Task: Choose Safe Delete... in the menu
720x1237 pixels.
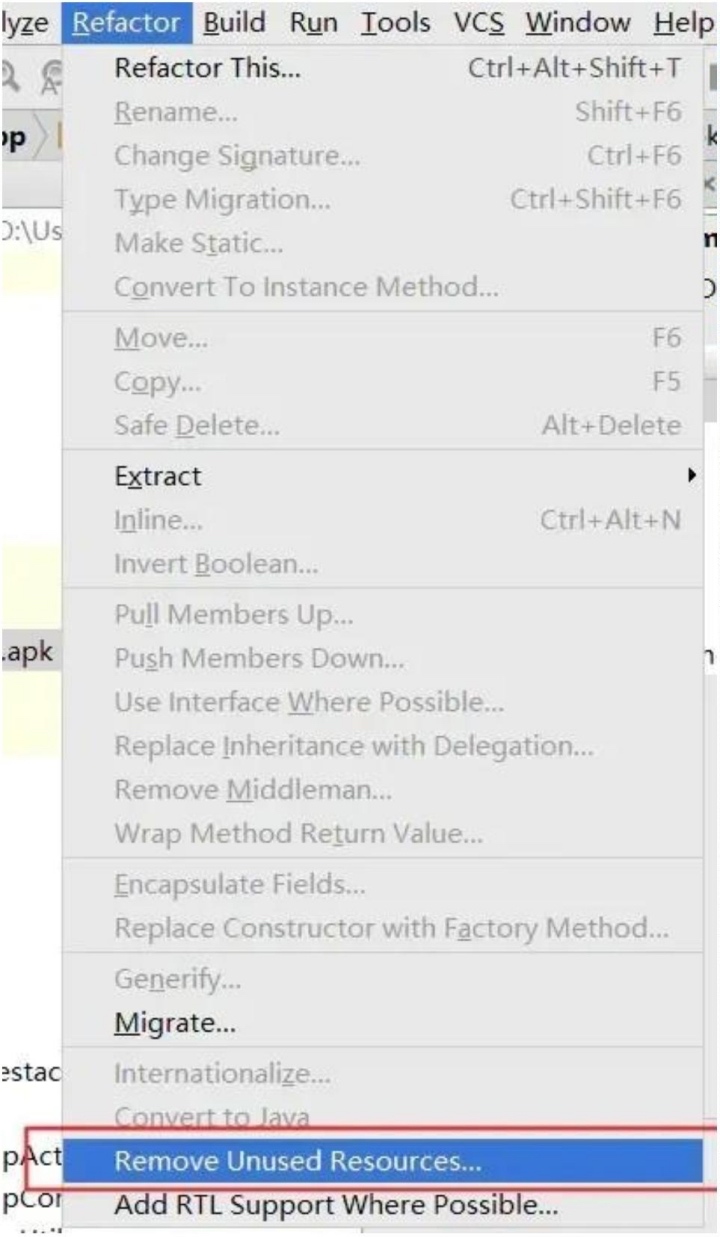Action: tap(197, 426)
